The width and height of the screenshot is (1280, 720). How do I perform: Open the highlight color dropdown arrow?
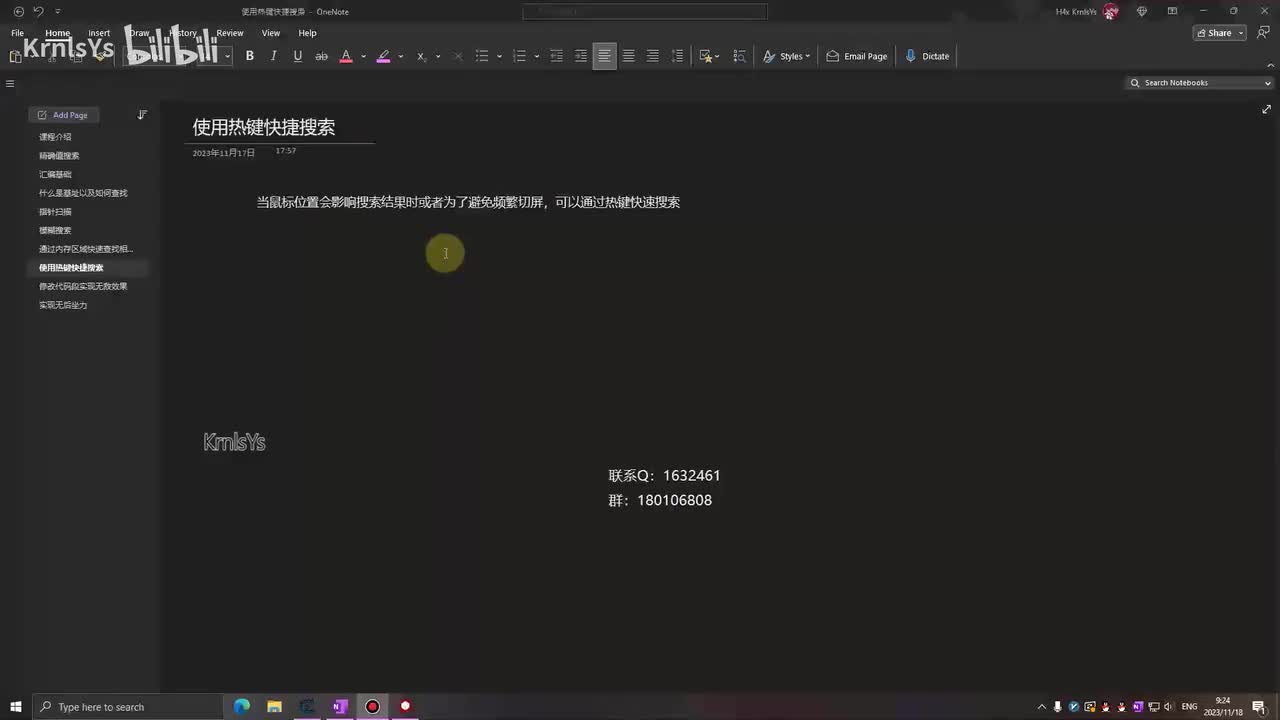(401, 56)
